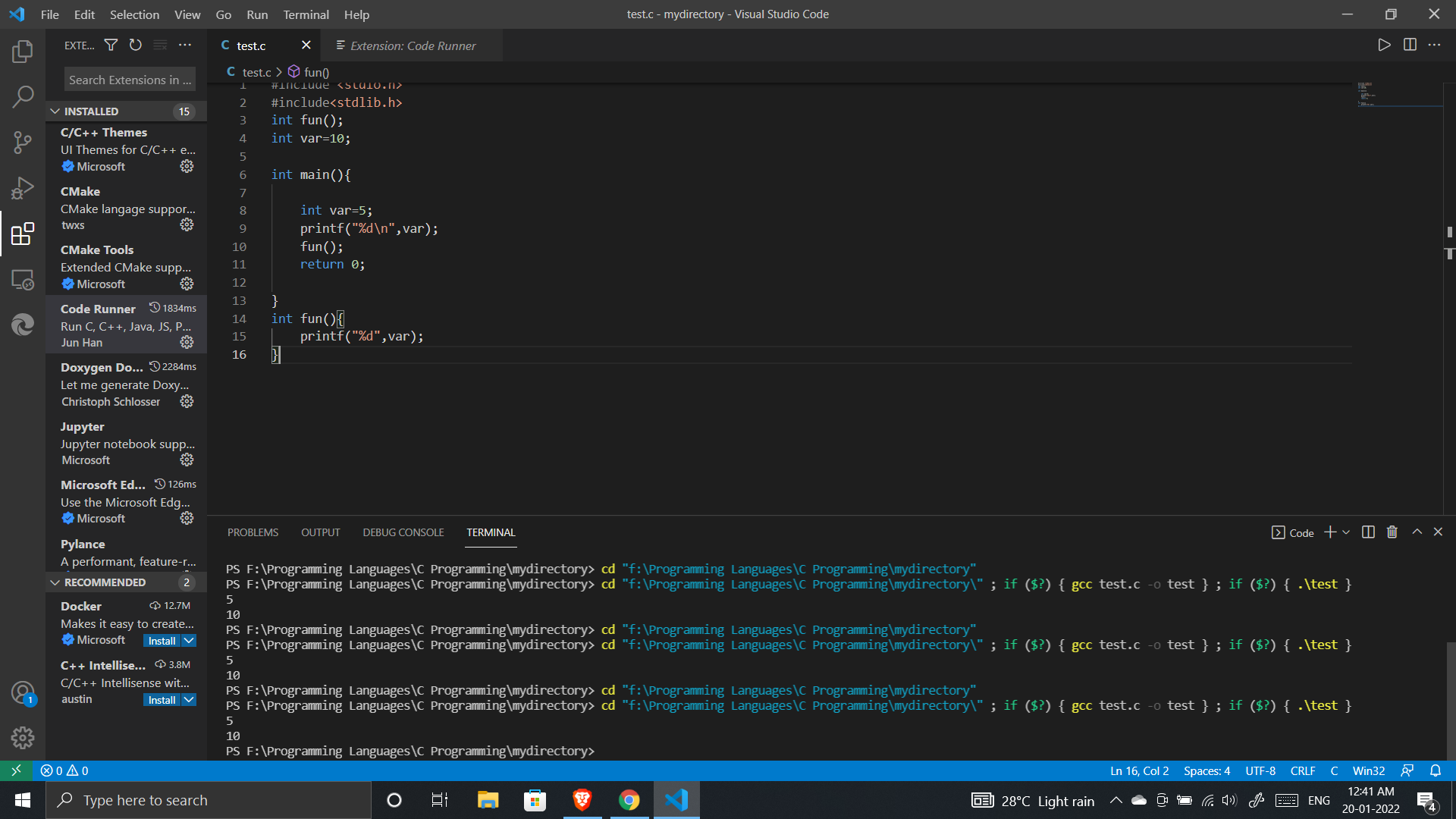Change CRLF end of line sequence
This screenshot has width=1456, height=819.
pyautogui.click(x=1303, y=770)
